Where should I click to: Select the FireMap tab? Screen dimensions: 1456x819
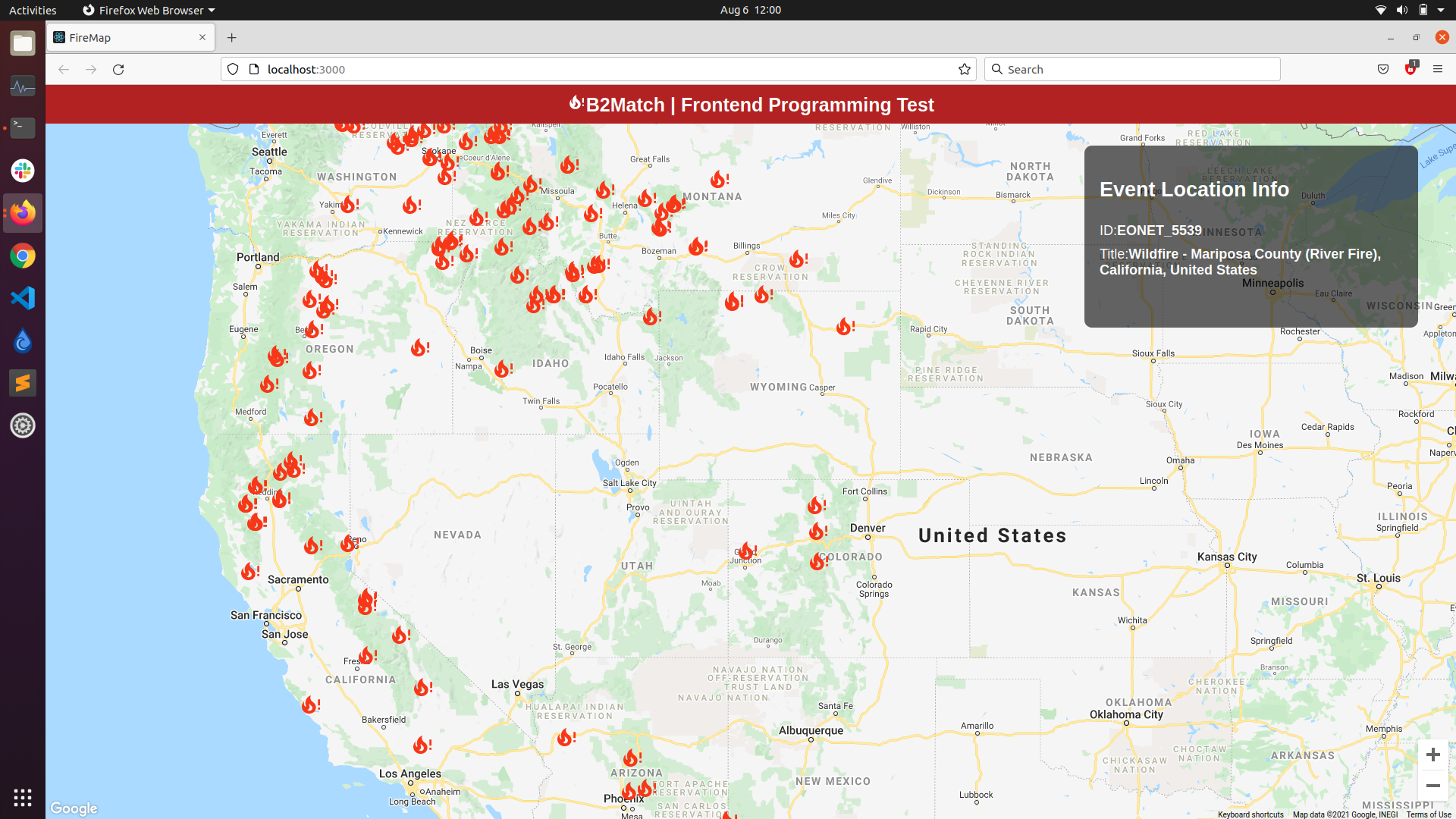point(130,37)
